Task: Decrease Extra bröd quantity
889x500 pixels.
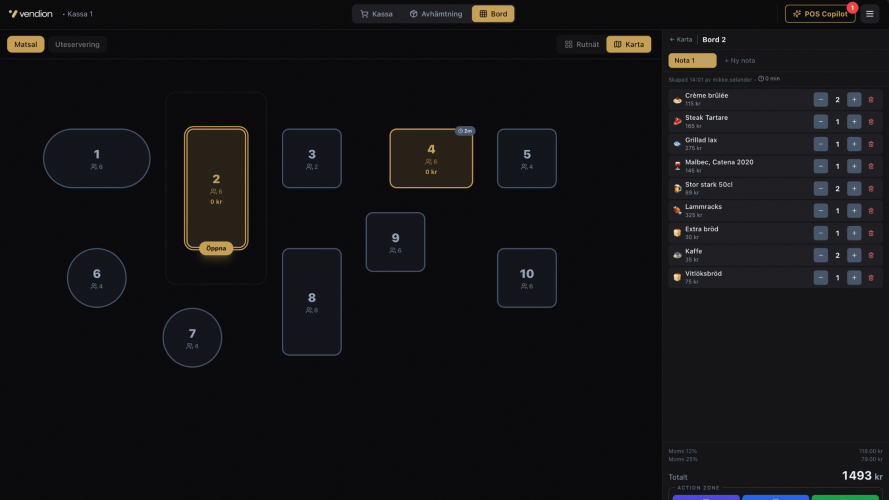Action: (820, 233)
